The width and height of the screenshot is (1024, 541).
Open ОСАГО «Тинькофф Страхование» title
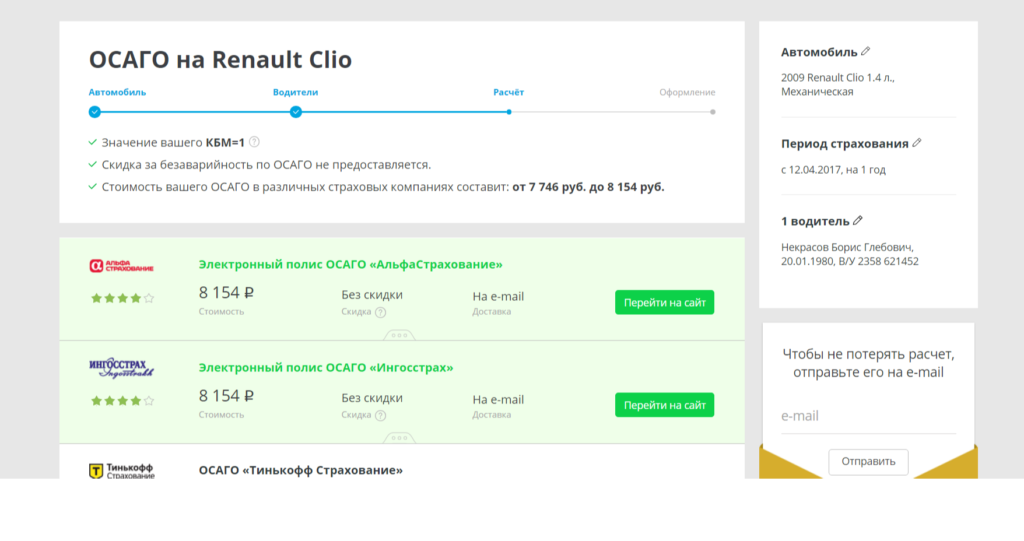pos(300,470)
